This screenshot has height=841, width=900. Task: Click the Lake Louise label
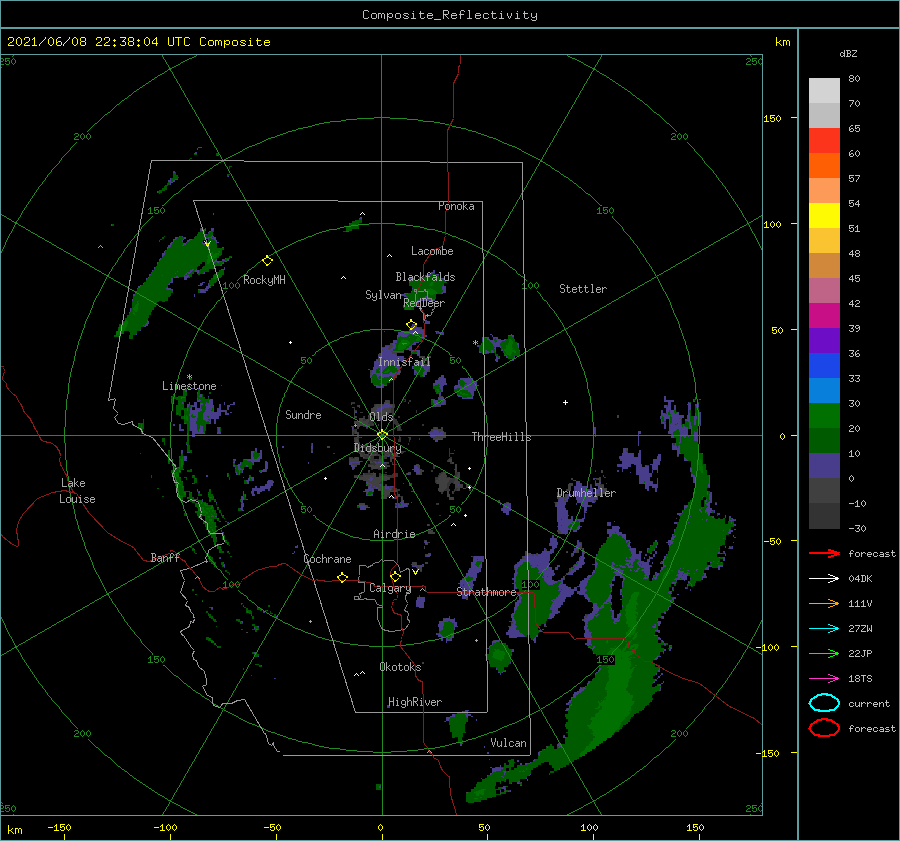point(77,491)
